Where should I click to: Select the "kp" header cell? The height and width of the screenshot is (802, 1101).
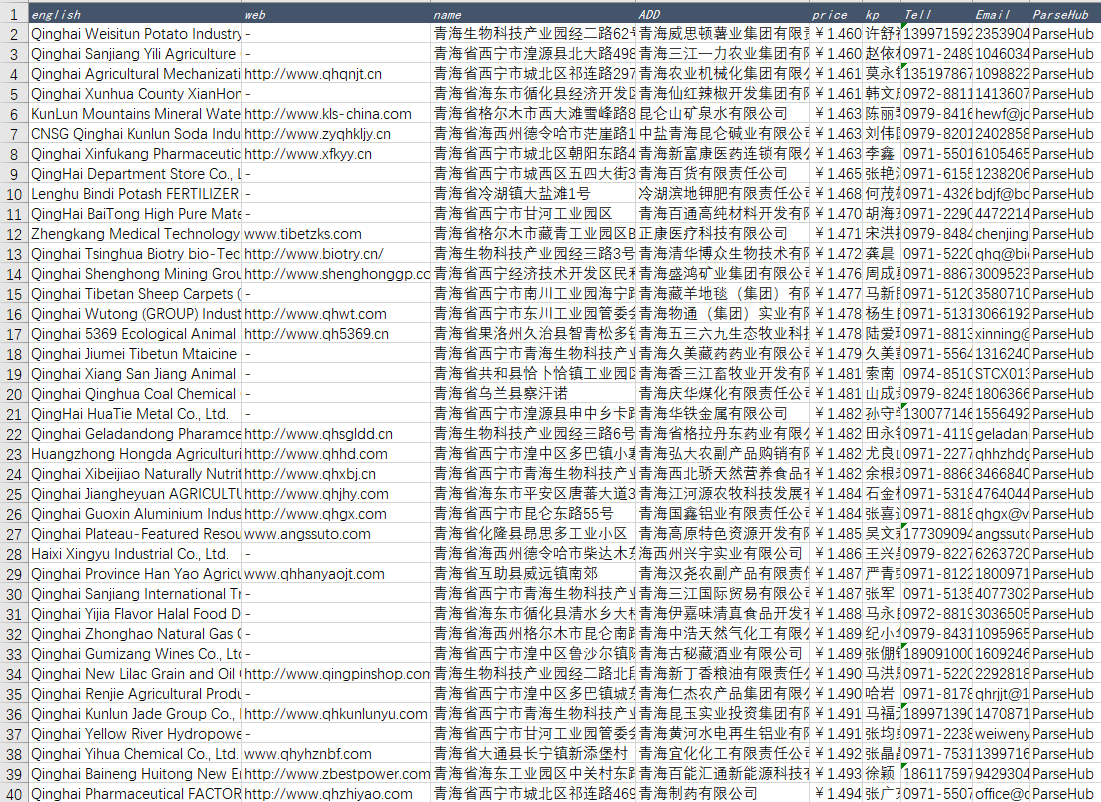coord(881,14)
